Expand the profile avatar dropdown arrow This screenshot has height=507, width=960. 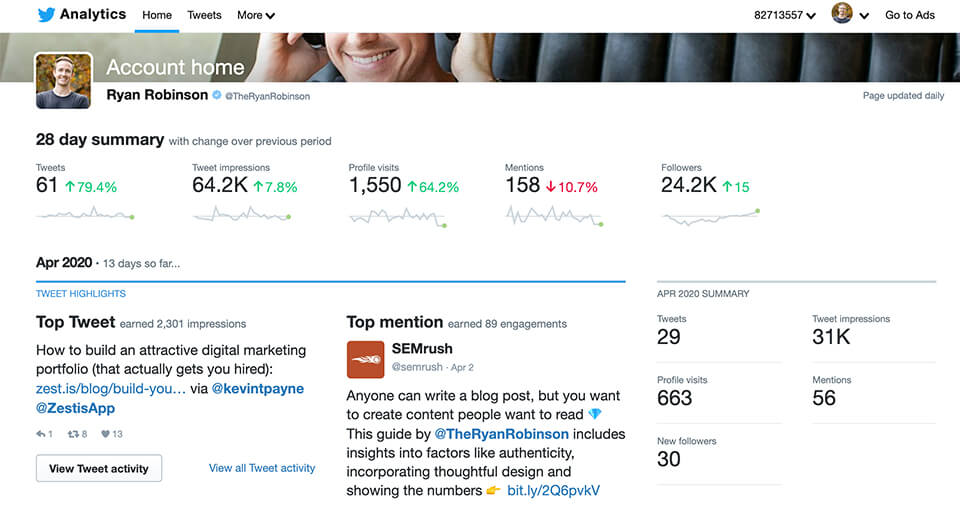coord(864,16)
